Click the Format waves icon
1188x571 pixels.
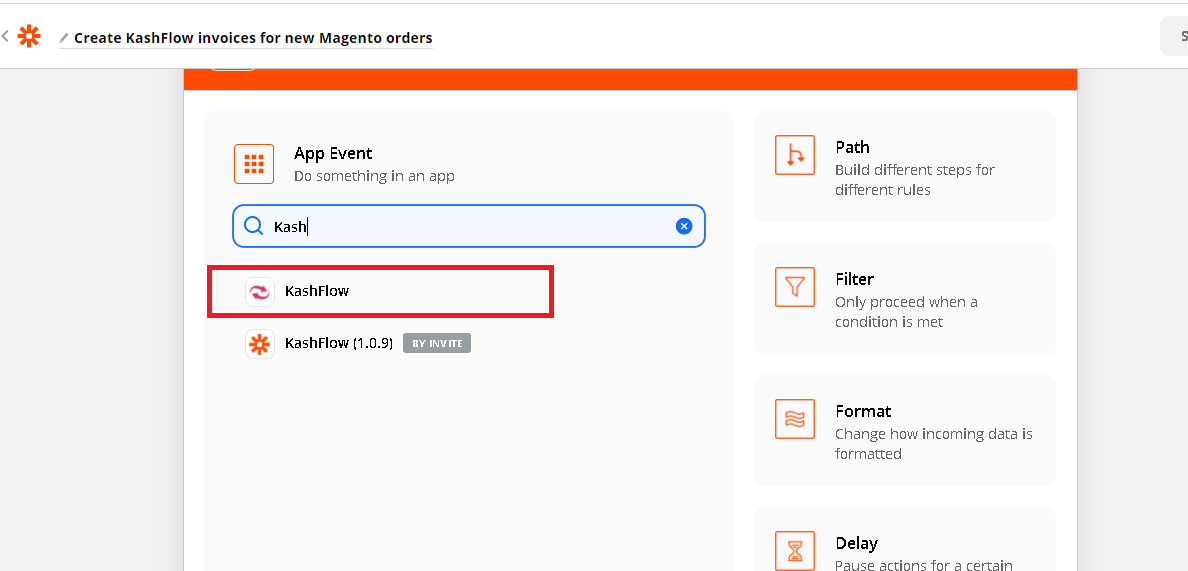click(x=795, y=419)
